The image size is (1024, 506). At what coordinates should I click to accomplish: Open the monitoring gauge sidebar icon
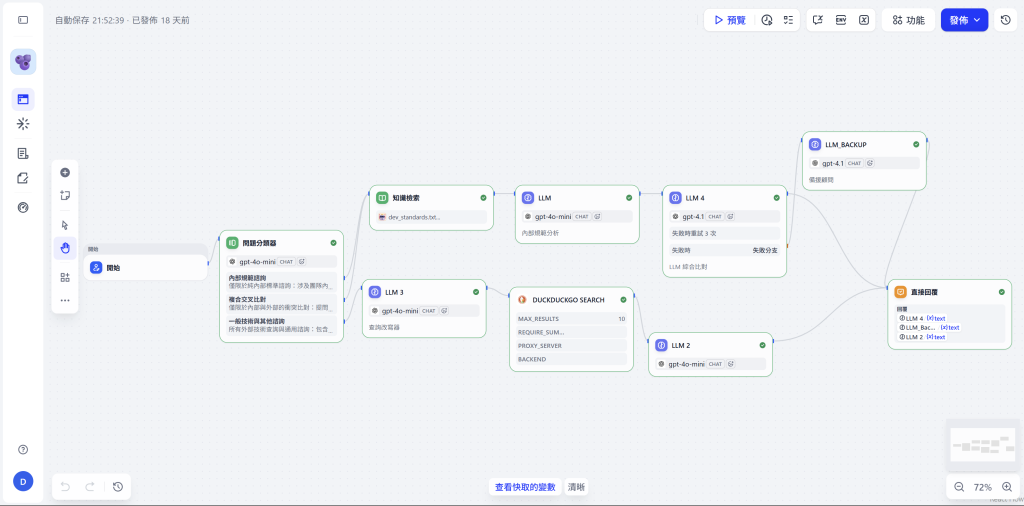pyautogui.click(x=23, y=208)
